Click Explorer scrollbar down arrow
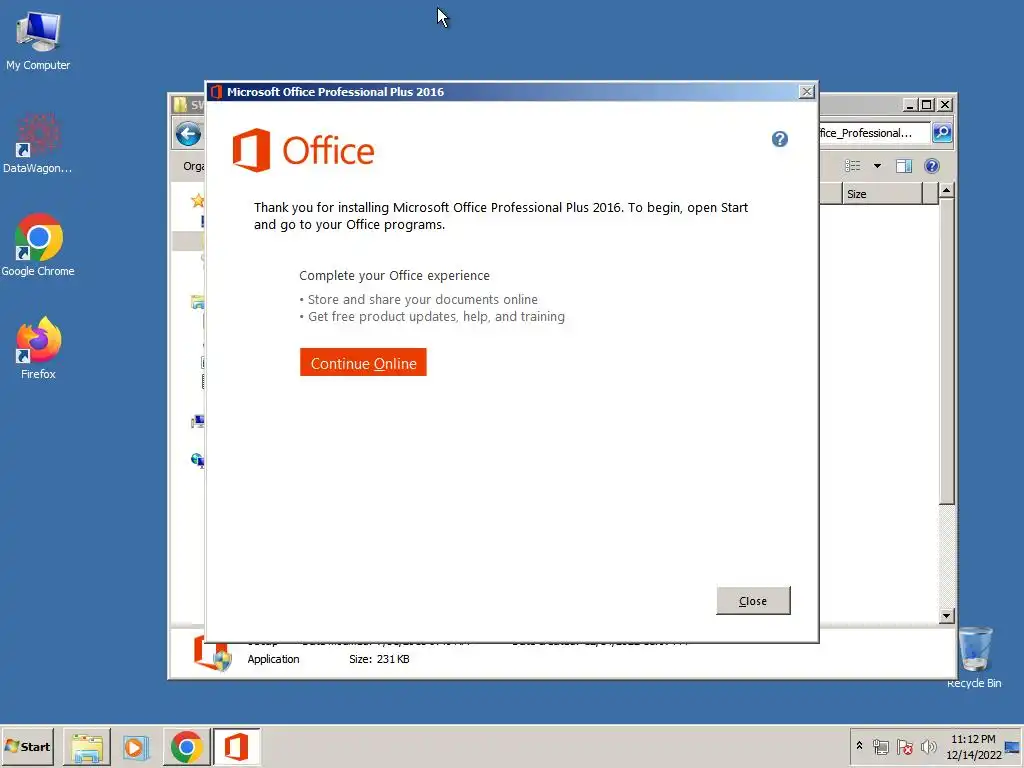Screen dimensions: 1024x768 [x=946, y=615]
